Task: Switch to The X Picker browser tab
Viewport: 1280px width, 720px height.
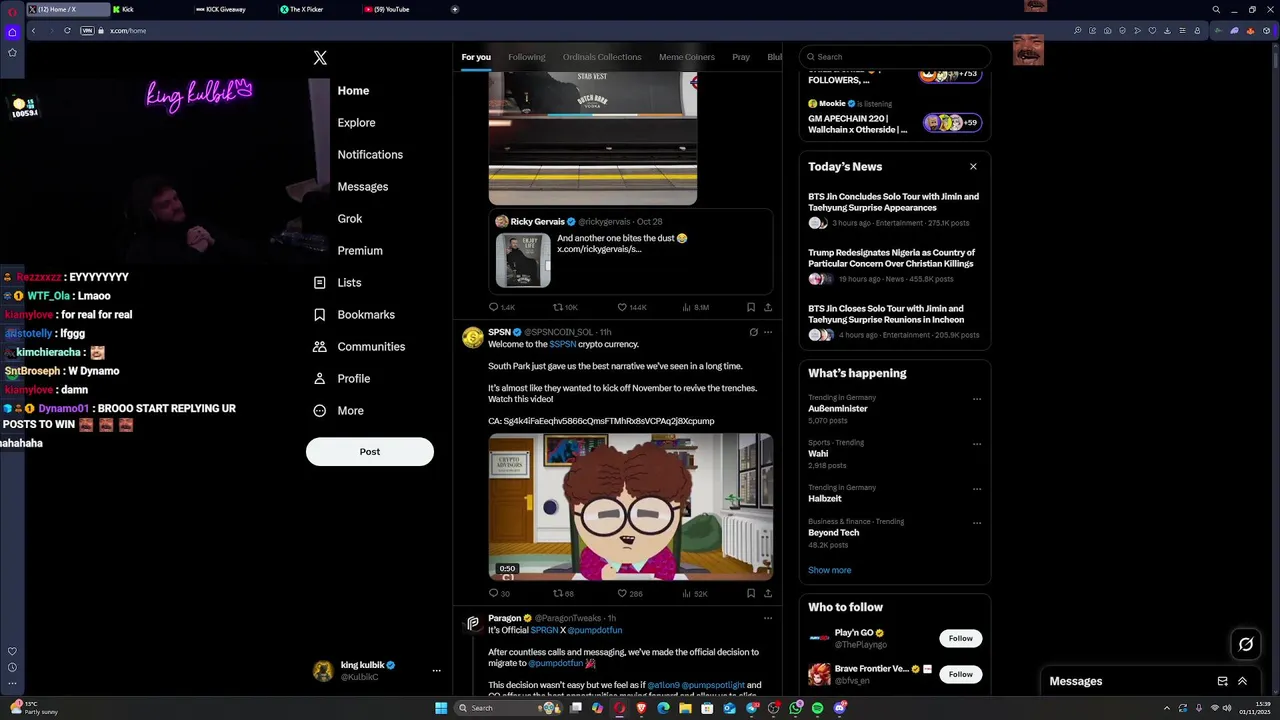Action: [318, 9]
